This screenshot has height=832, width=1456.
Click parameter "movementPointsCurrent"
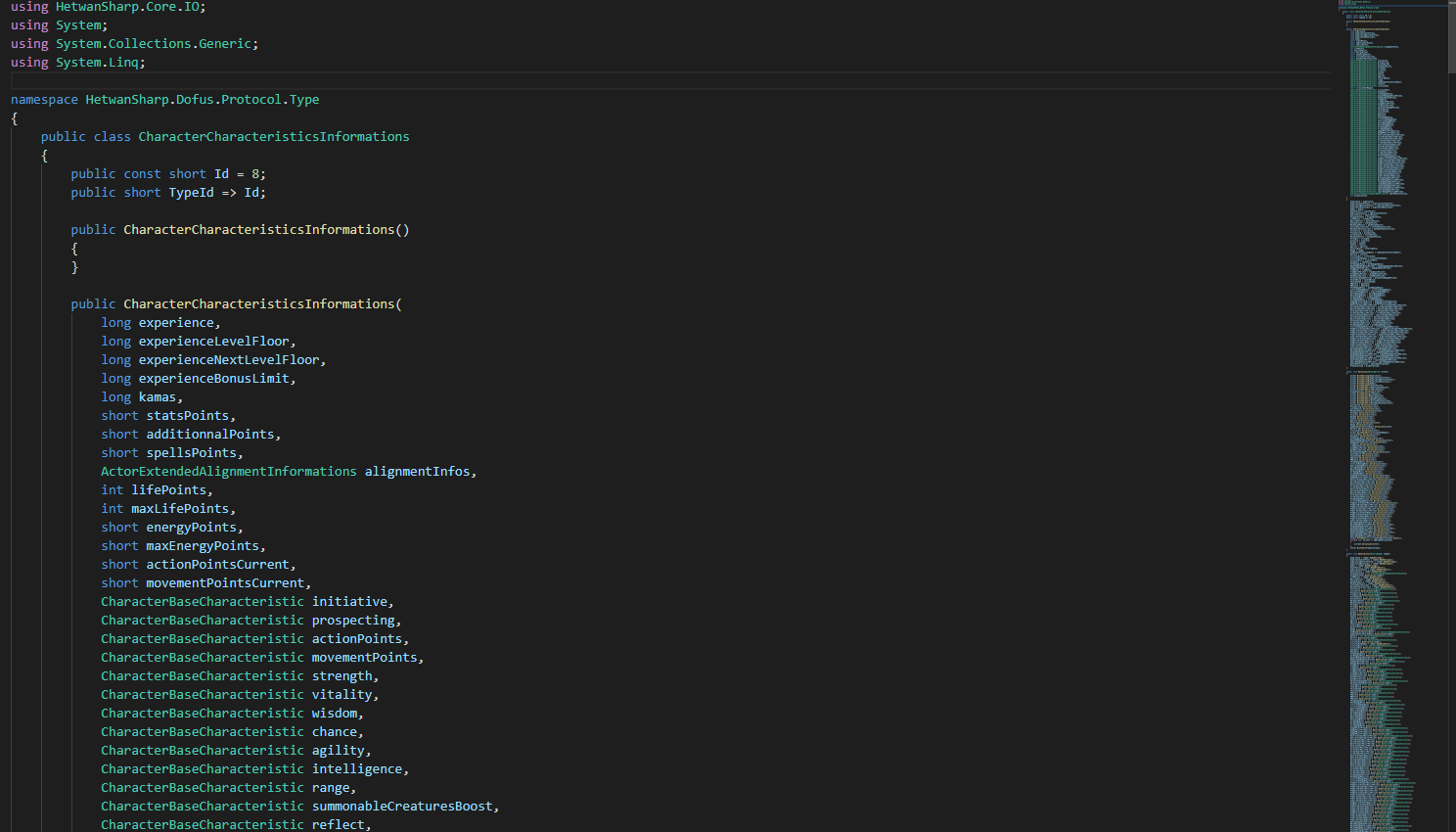[225, 583]
